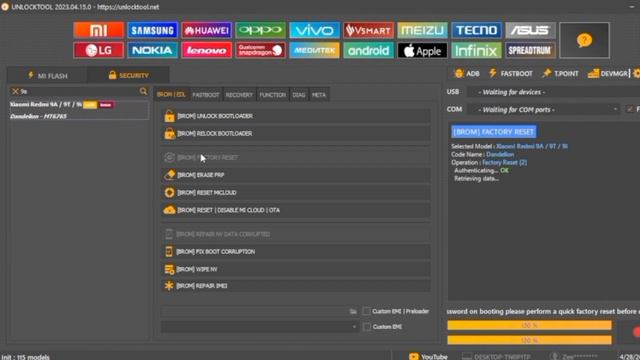
Task: Select the DIAG sub-tab
Action: pos(299,95)
